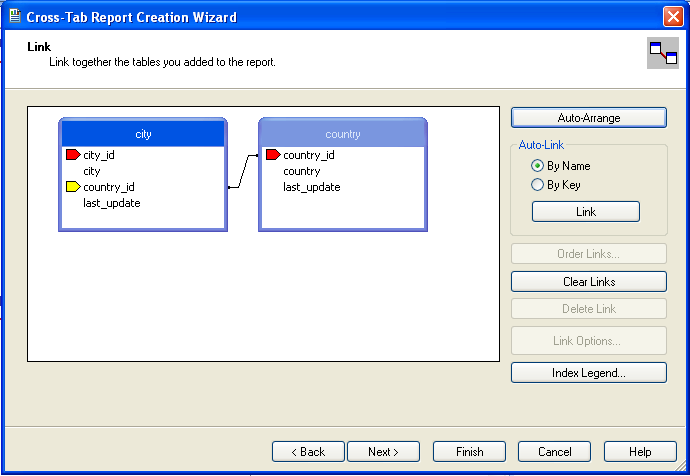Click the red key icon beside city_id
The height and width of the screenshot is (476, 690).
(x=72, y=155)
